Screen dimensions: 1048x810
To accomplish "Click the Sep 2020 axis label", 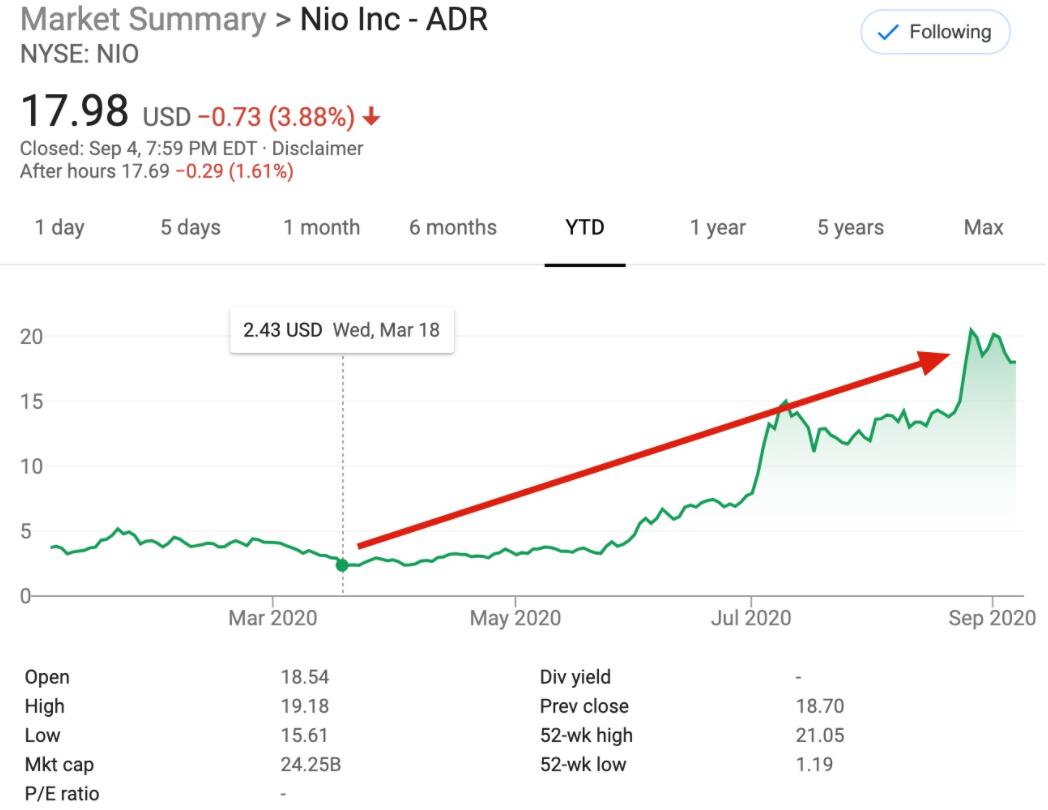I will (992, 618).
